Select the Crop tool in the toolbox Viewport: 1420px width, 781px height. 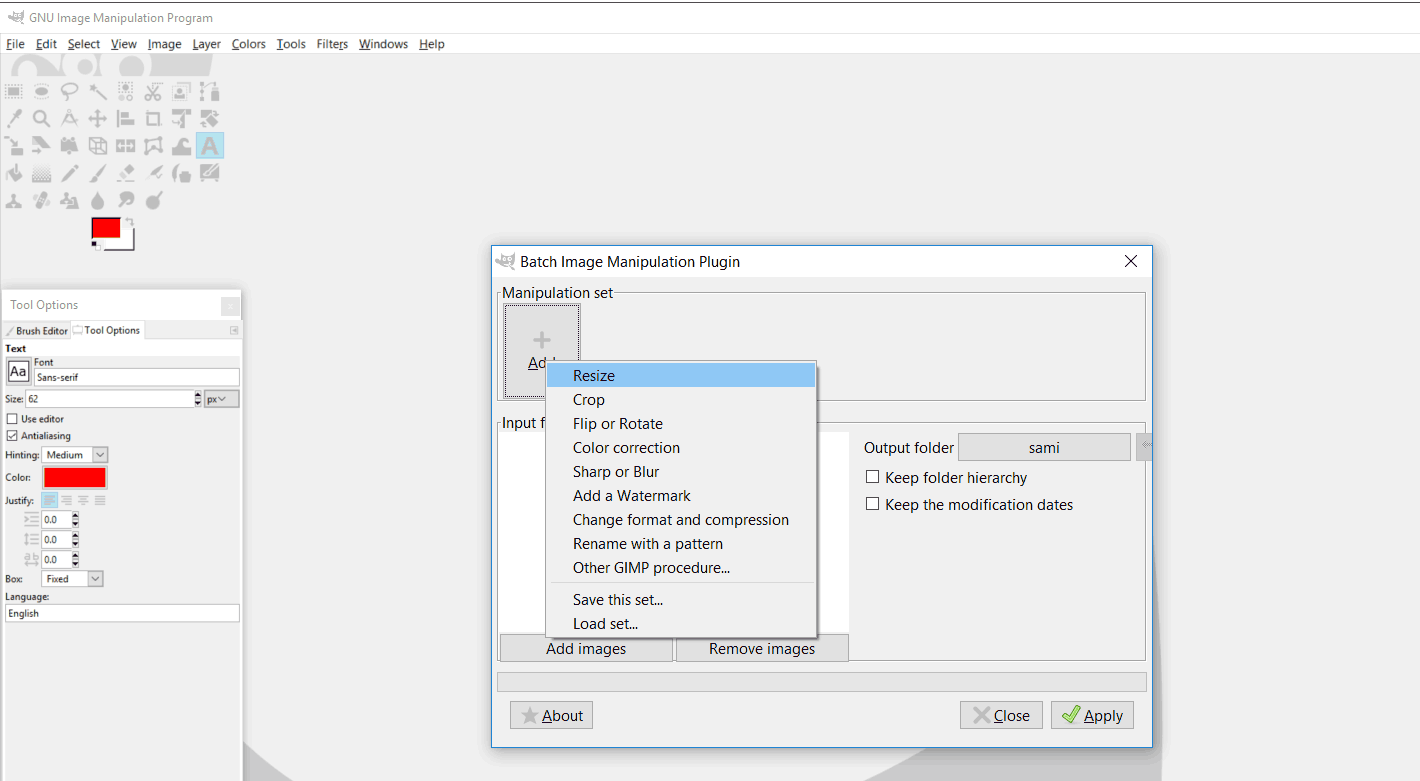tap(153, 119)
